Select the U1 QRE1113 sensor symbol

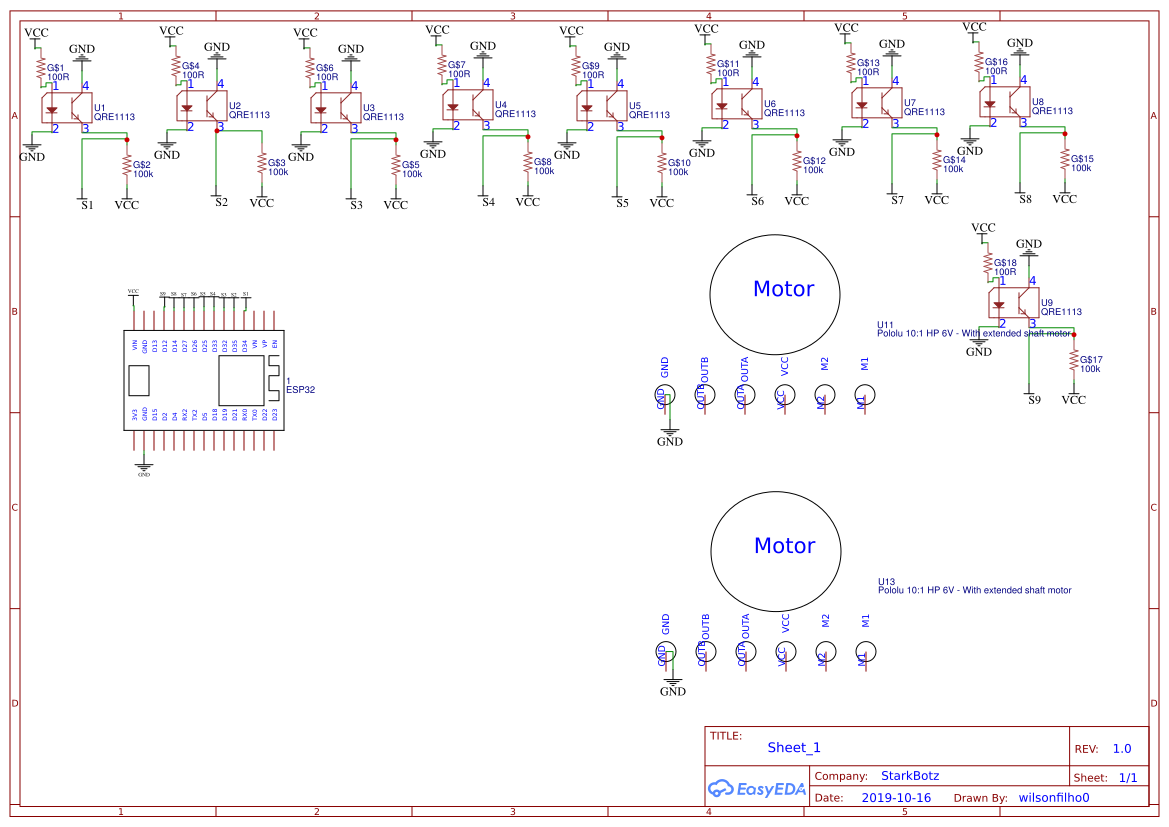click(66, 108)
